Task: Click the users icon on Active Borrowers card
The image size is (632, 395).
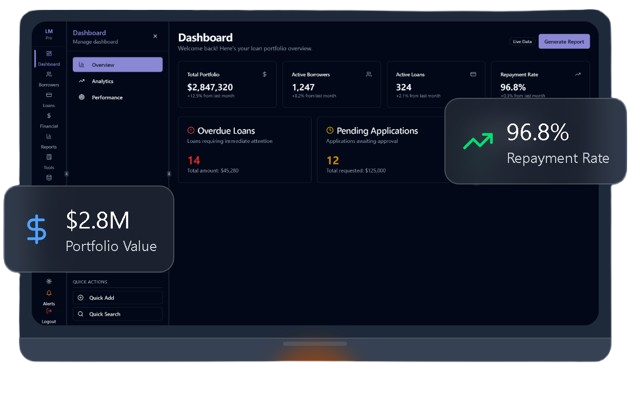Action: (368, 74)
